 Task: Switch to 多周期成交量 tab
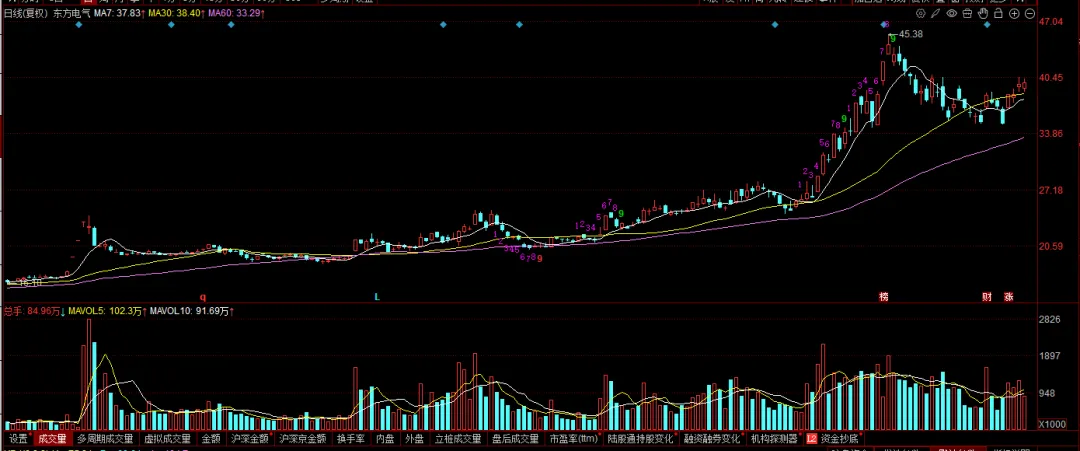(105, 439)
